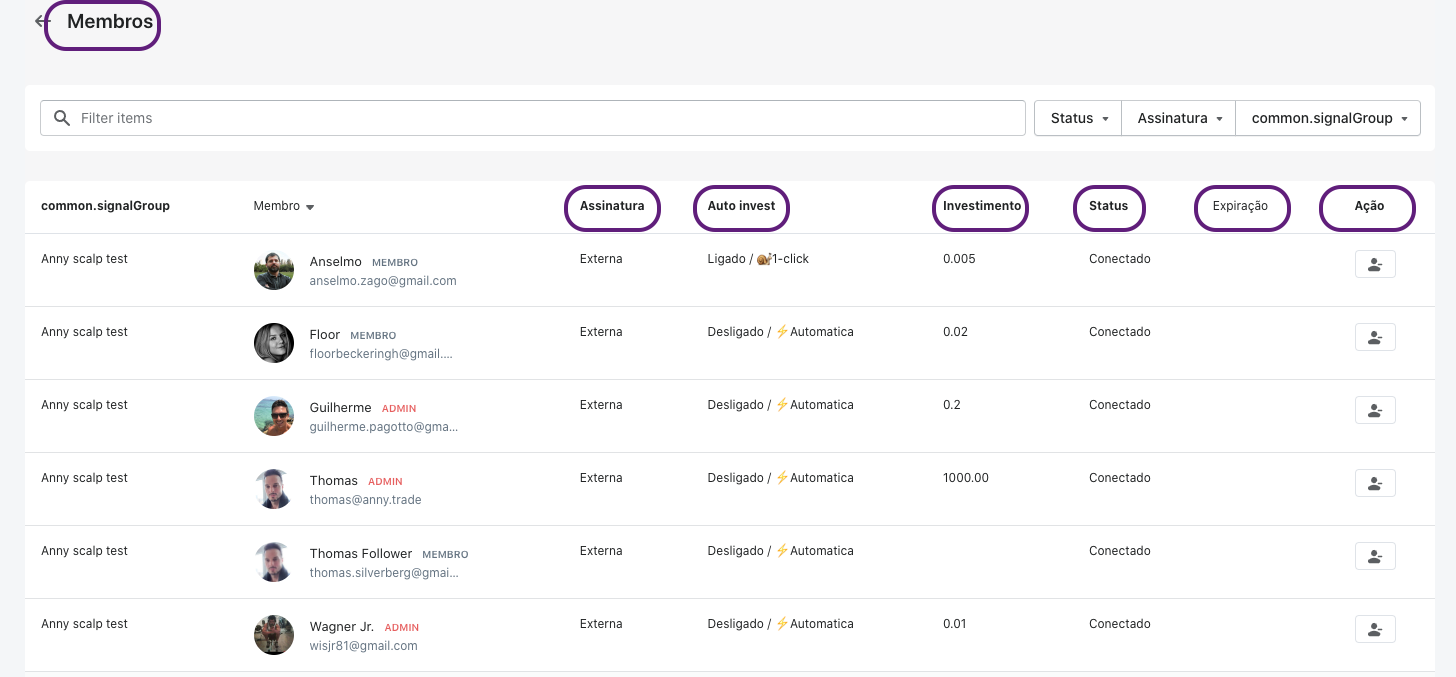1456x677 pixels.
Task: Click investment value 0.01
Action: tap(955, 624)
